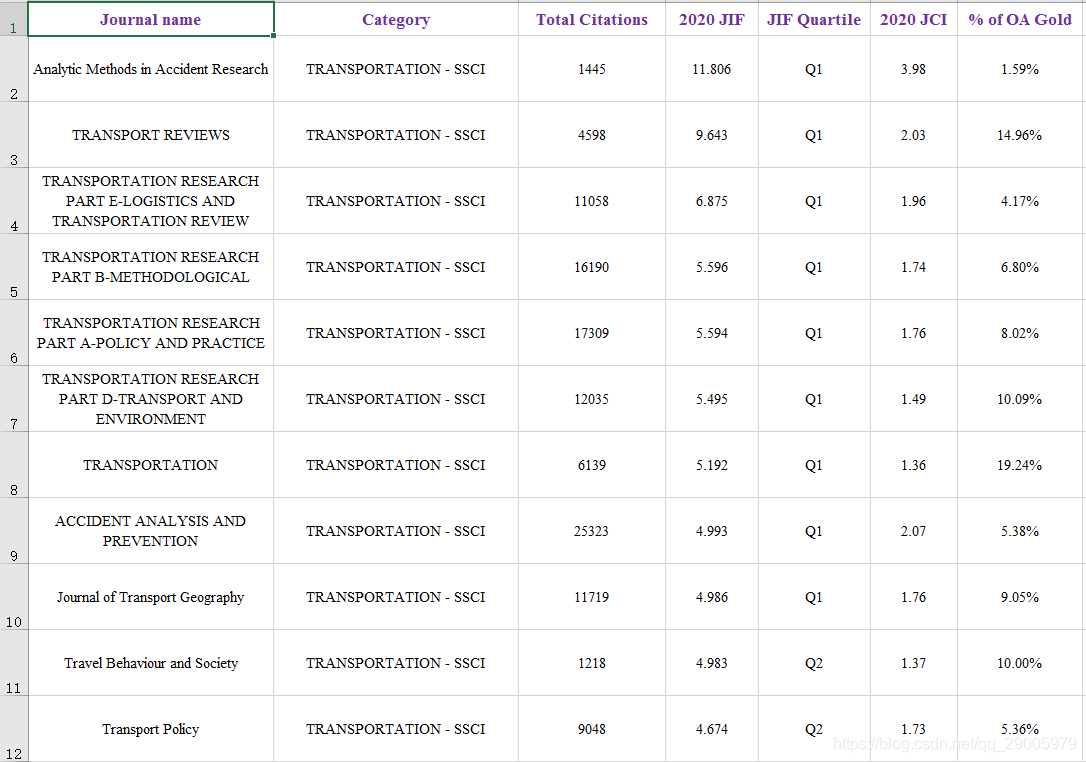
Task: Select Q2 quartile for Travel Behaviour and Society
Action: (x=814, y=663)
